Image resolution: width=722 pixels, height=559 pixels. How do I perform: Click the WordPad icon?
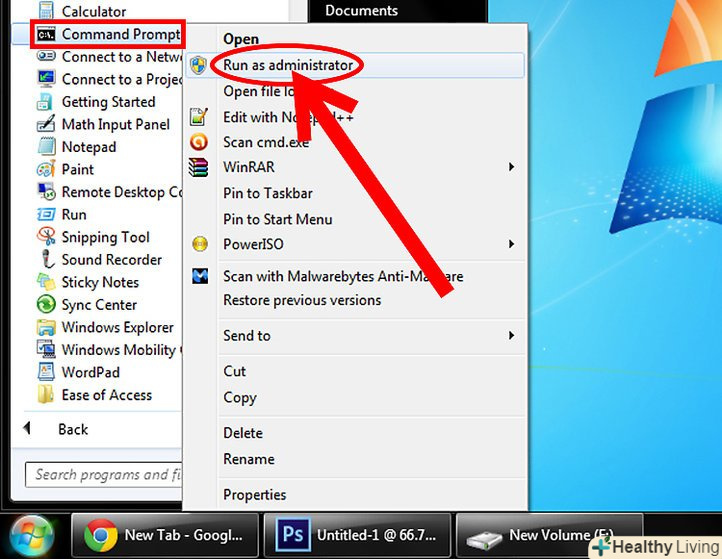pos(46,372)
